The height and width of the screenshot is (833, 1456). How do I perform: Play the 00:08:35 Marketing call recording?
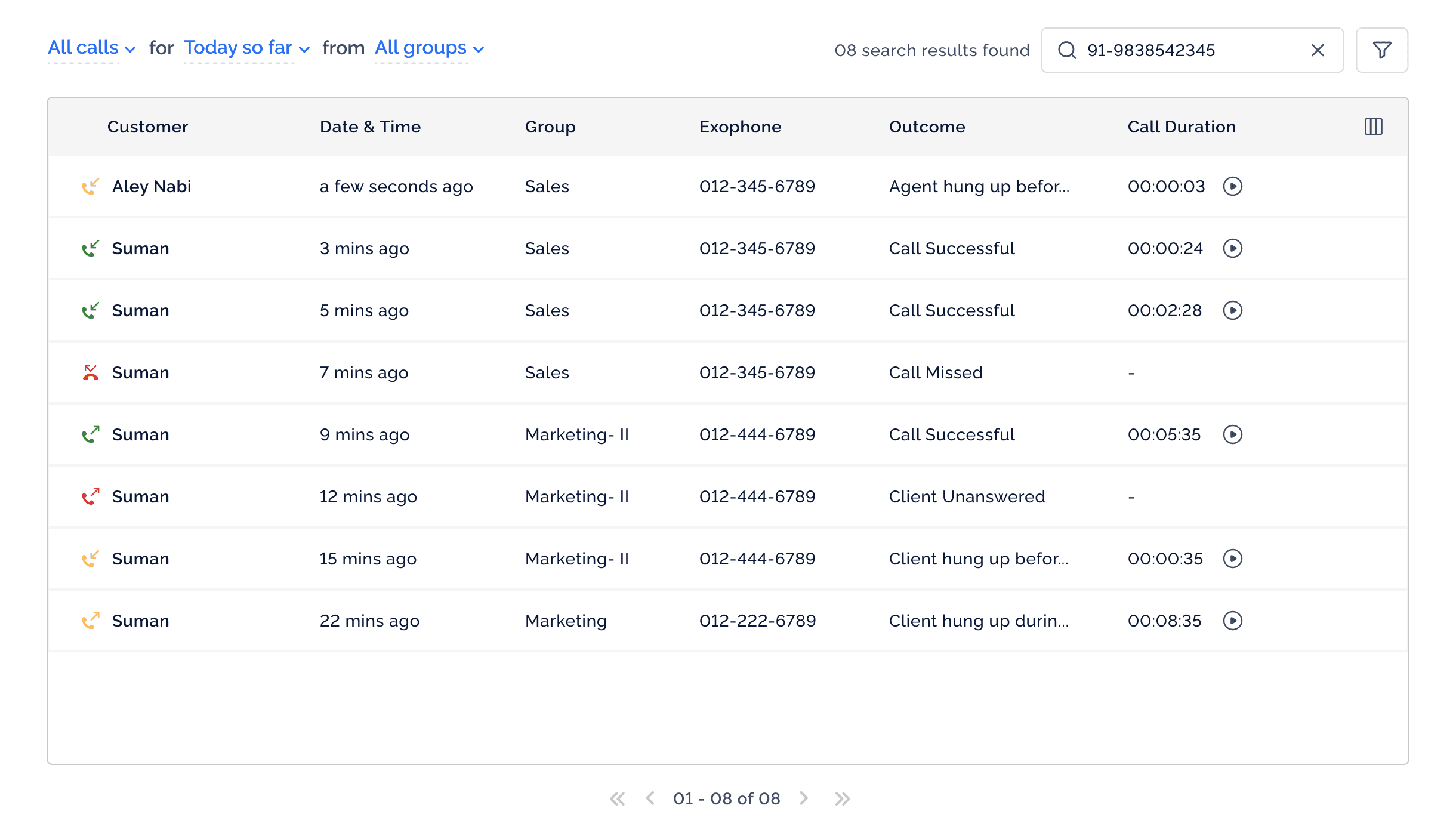[x=1232, y=621]
